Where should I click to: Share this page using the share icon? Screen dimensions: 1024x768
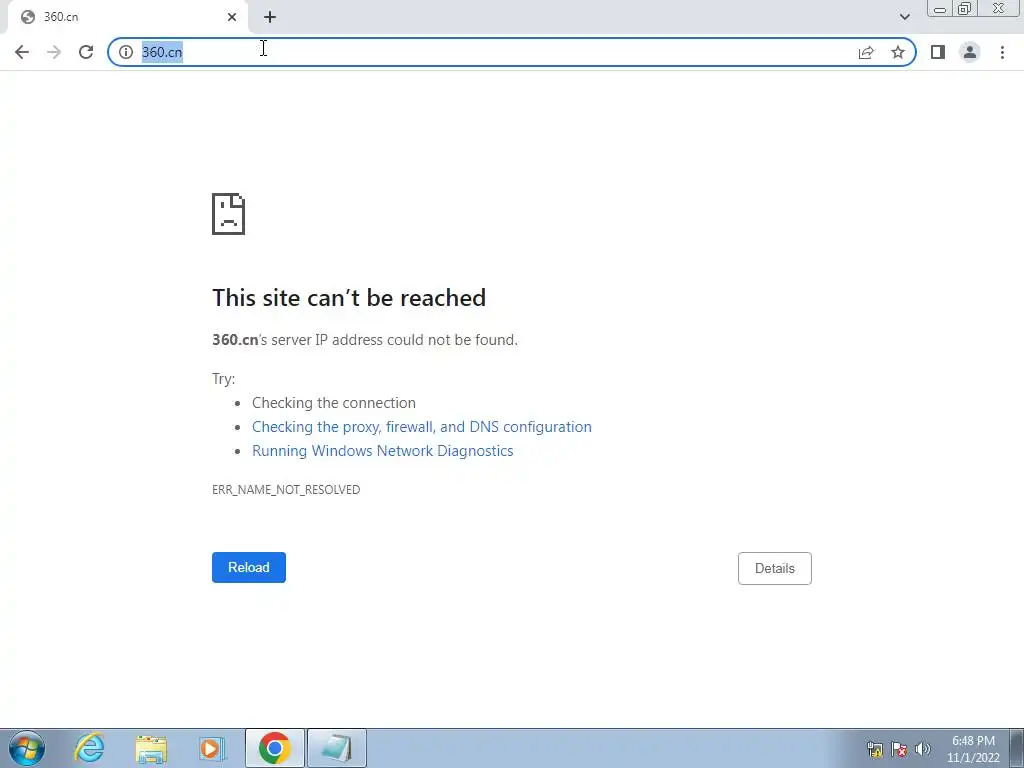(866, 52)
